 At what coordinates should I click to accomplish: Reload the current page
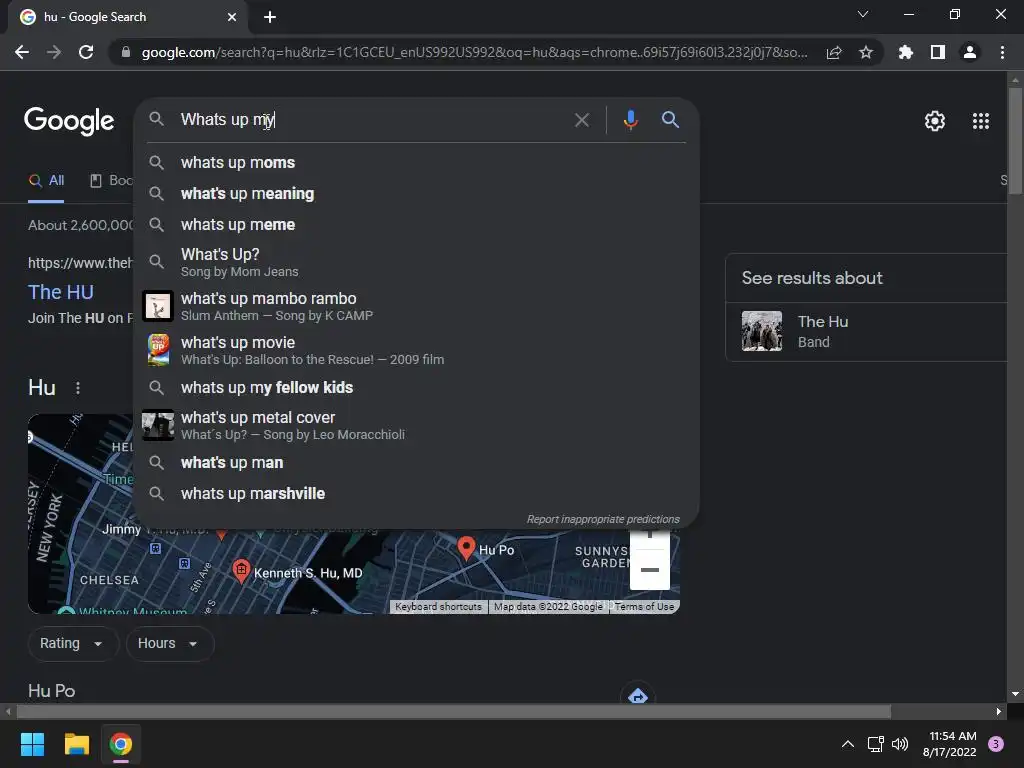pyautogui.click(x=86, y=52)
